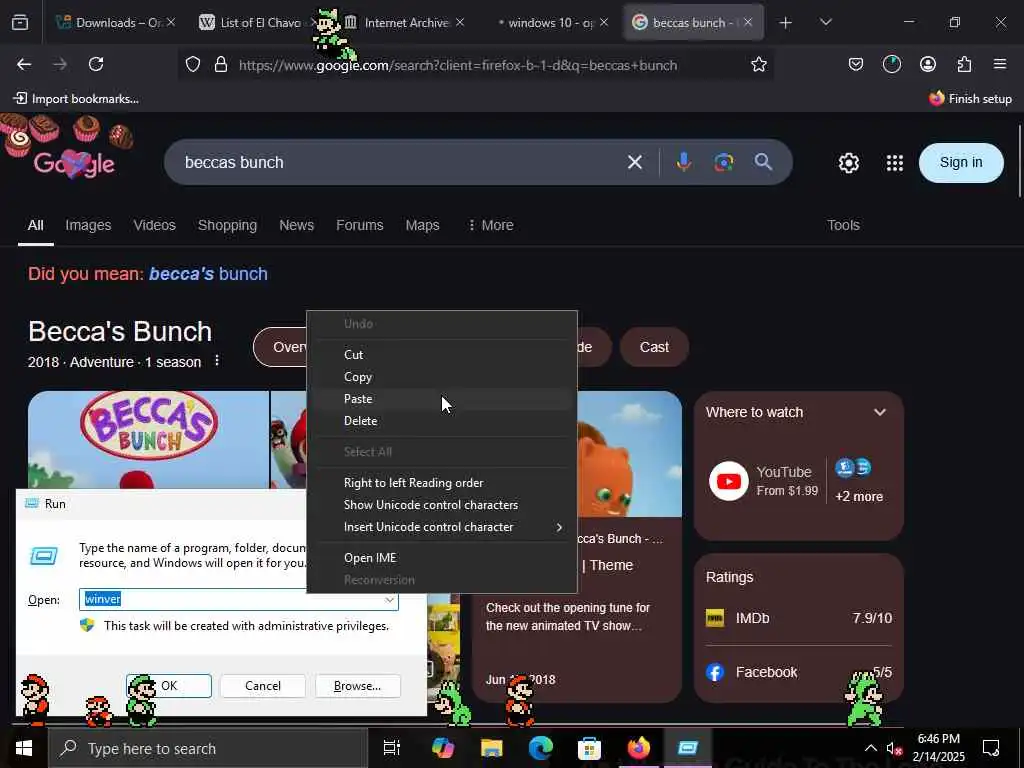
Task: Switch to List of El Chavo tab
Action: (251, 23)
